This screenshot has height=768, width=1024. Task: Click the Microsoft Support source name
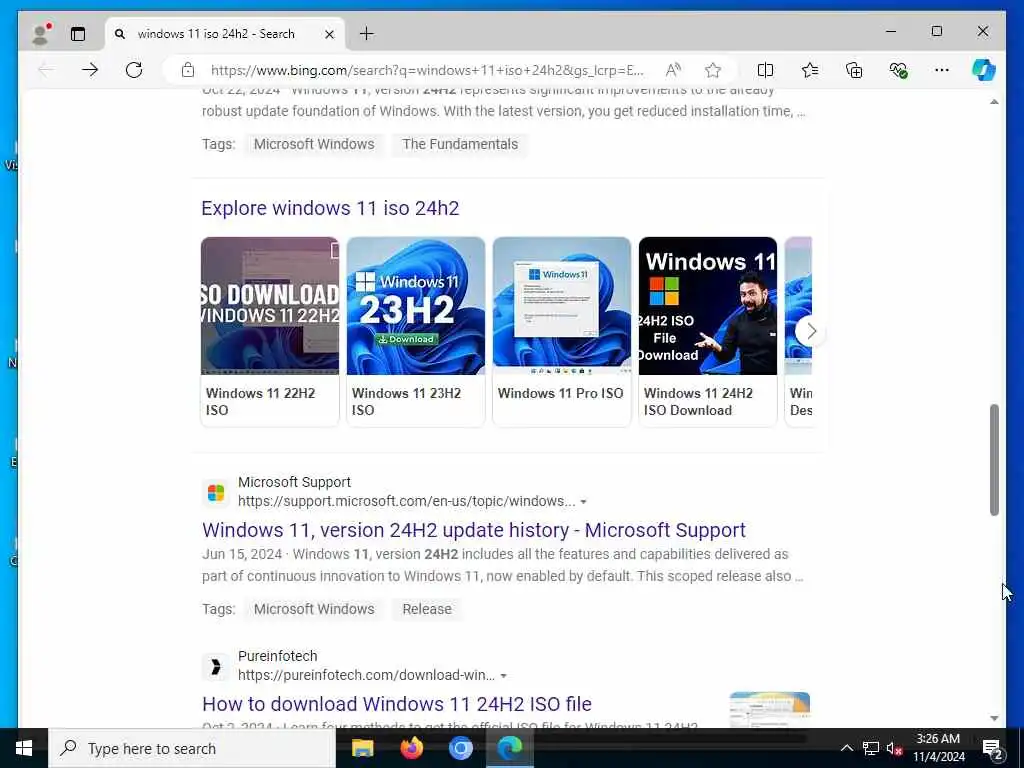(294, 482)
